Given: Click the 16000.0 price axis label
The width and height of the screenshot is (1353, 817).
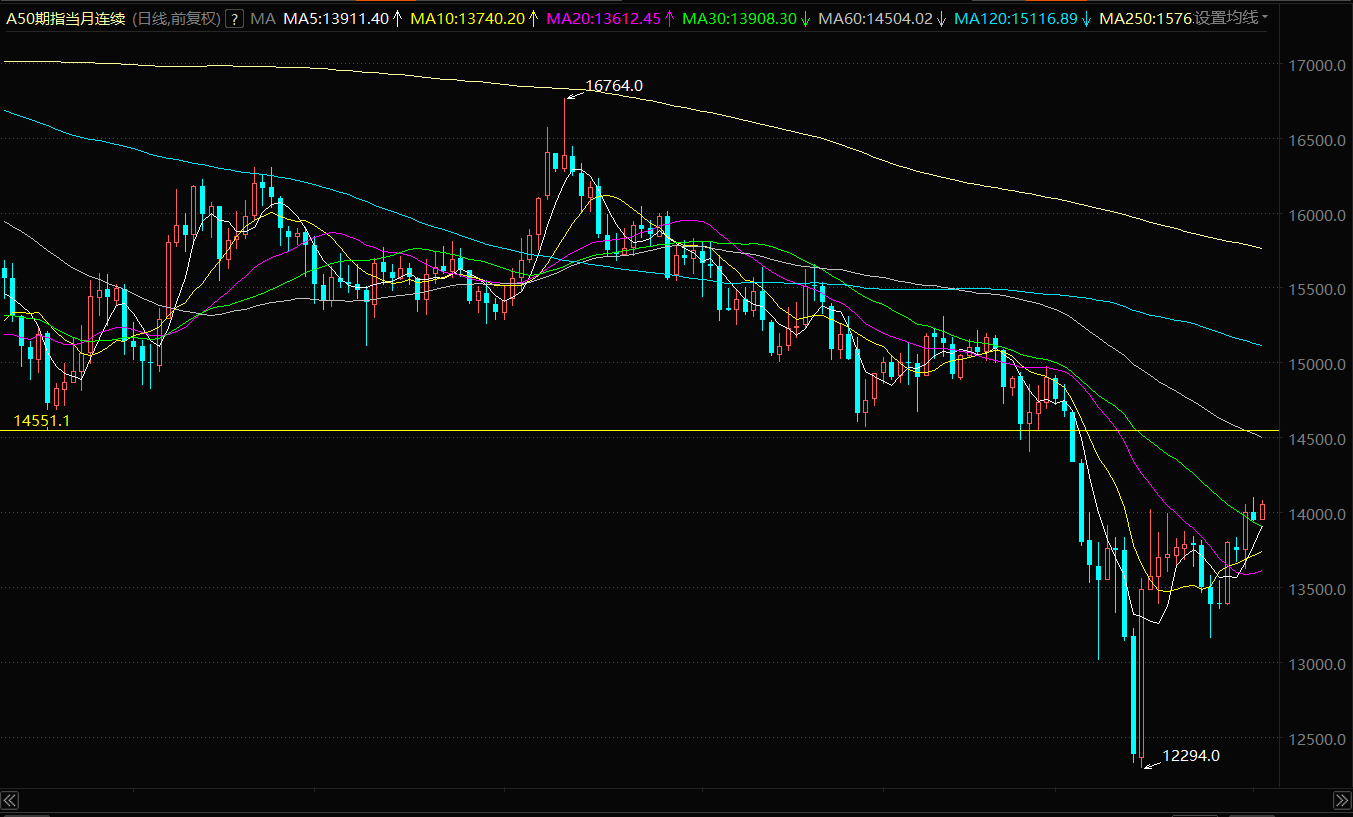Looking at the screenshot, I should pos(1315,215).
